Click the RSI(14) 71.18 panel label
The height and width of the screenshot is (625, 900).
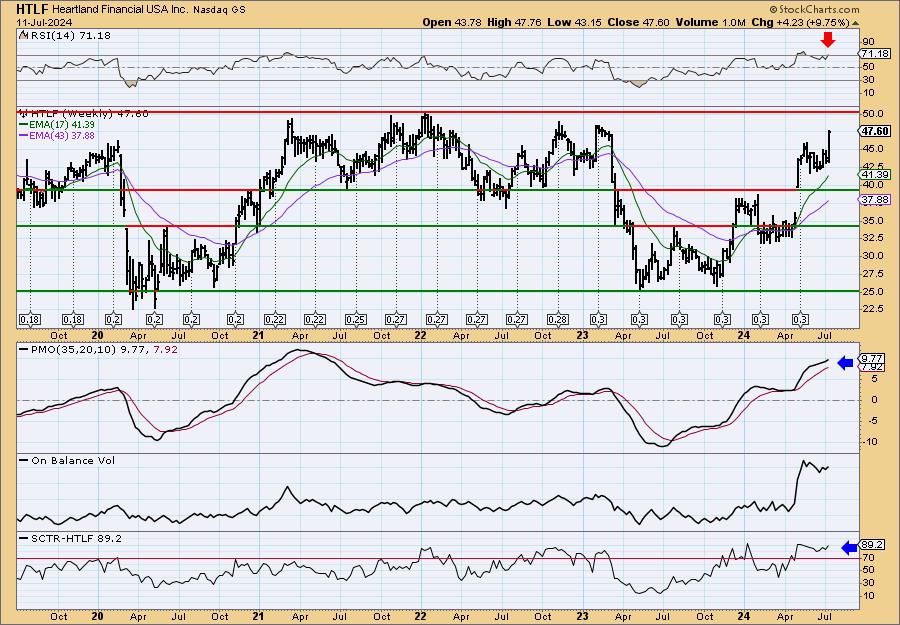point(70,36)
